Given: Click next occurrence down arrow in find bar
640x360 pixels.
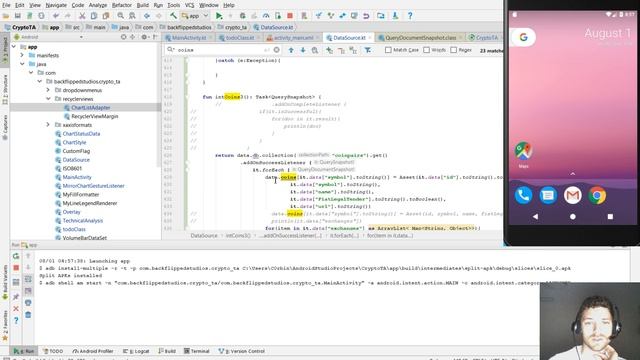Looking at the screenshot, I should (303, 50).
